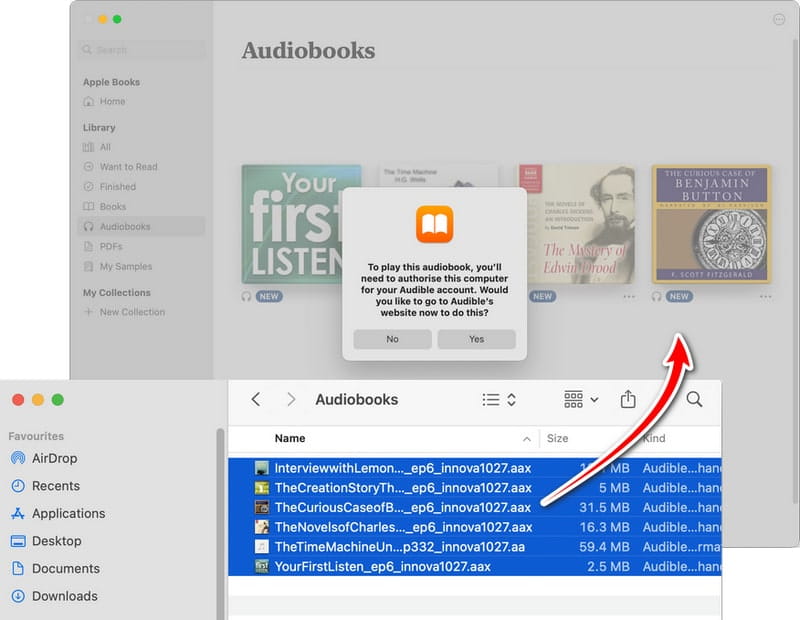Select Desktop in the Finder sidebar
Screen dimensions: 800x620
(56, 541)
